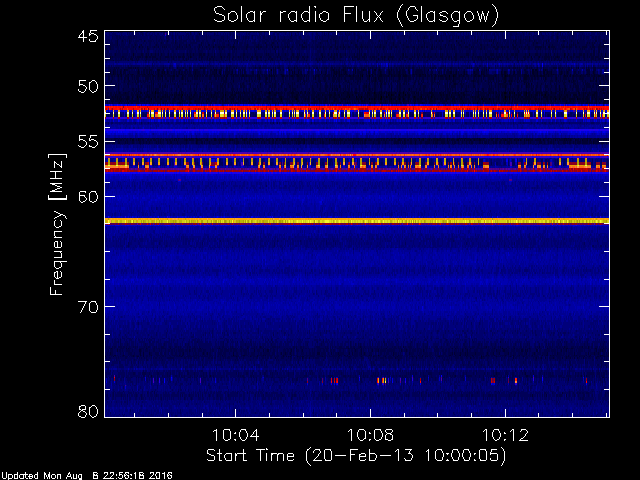The width and height of the screenshot is (640, 480).
Task: Select the 50 frequency tick label
Action: [88, 87]
